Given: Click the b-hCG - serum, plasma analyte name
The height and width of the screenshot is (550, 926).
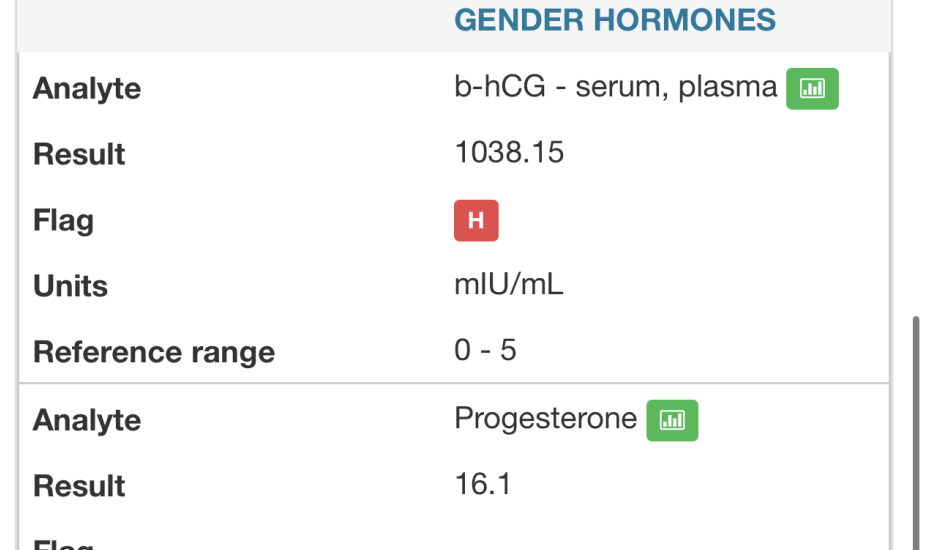Looking at the screenshot, I should click(x=615, y=87).
